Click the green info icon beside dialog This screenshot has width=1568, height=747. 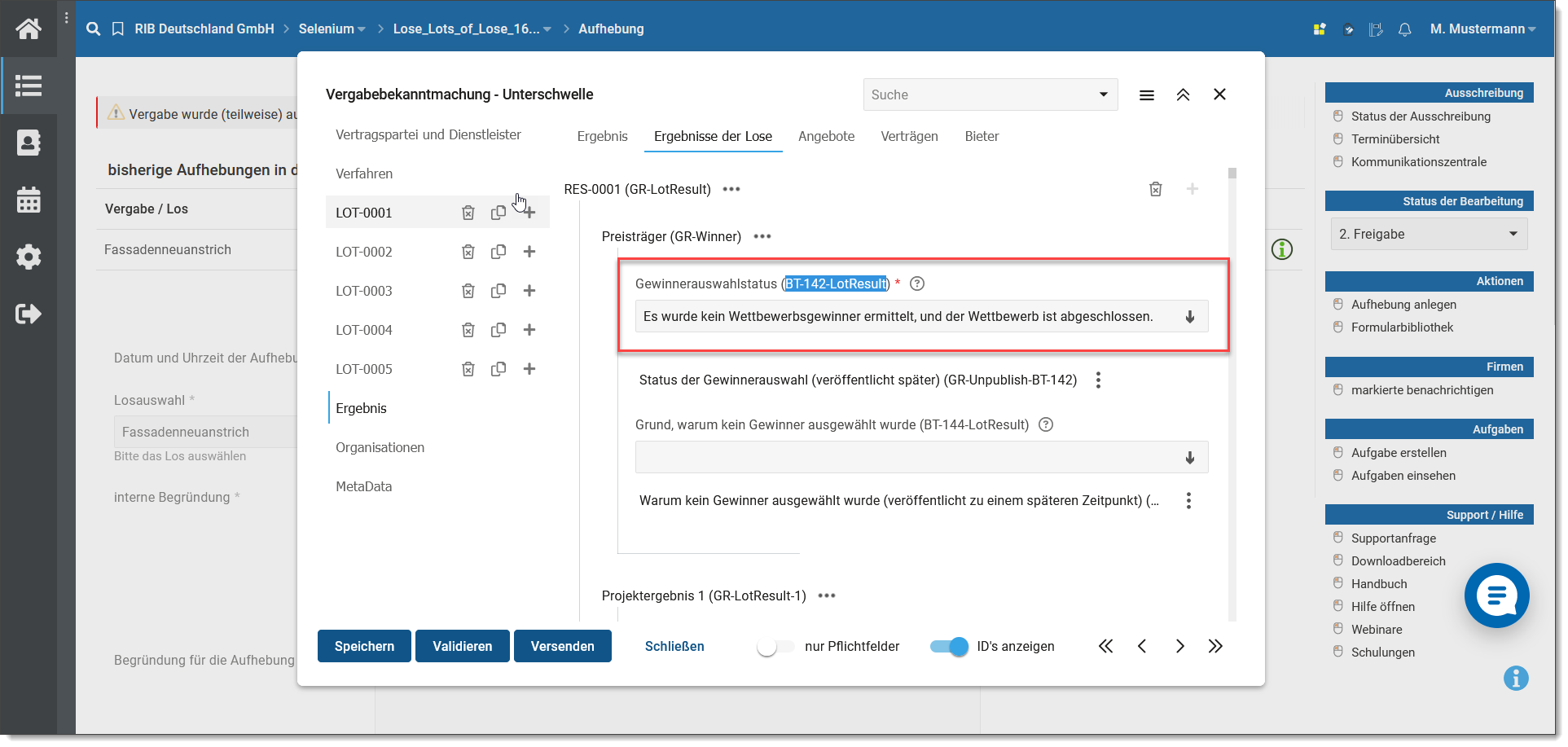(x=1282, y=249)
